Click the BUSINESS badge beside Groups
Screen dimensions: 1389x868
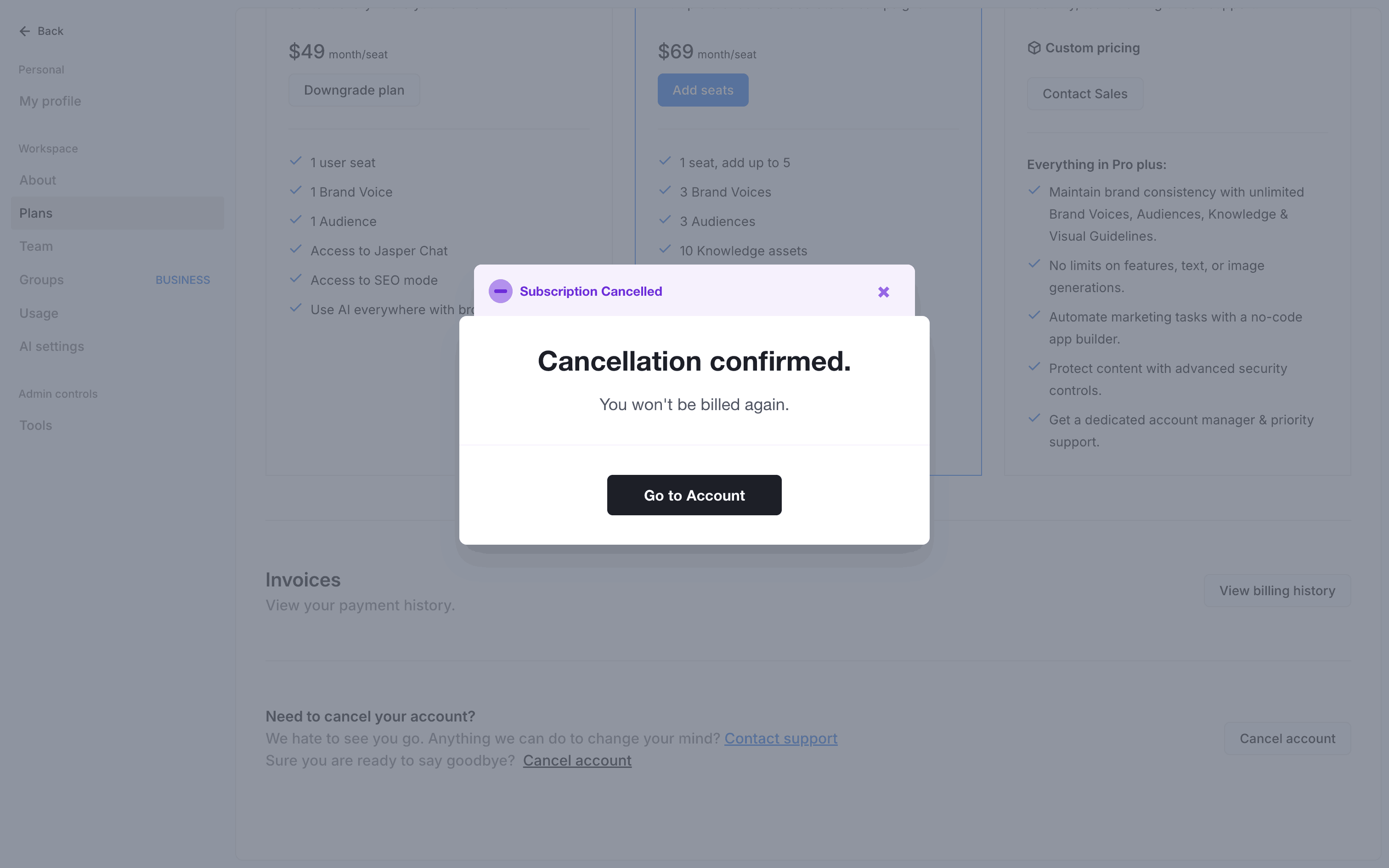182,280
